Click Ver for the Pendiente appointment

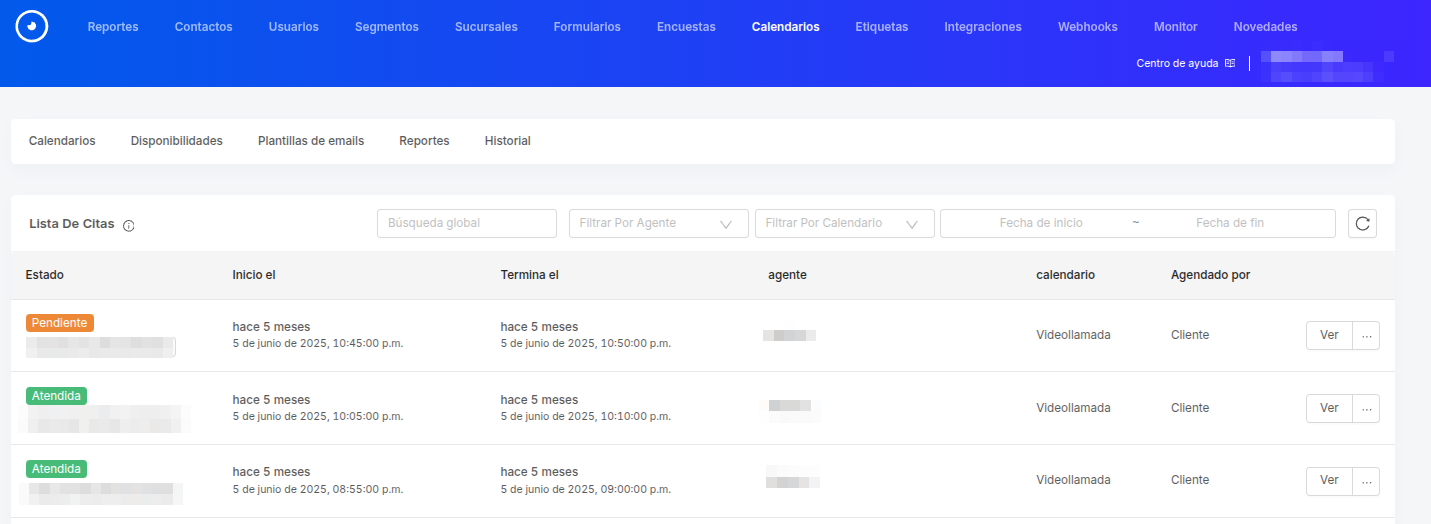click(x=1329, y=336)
